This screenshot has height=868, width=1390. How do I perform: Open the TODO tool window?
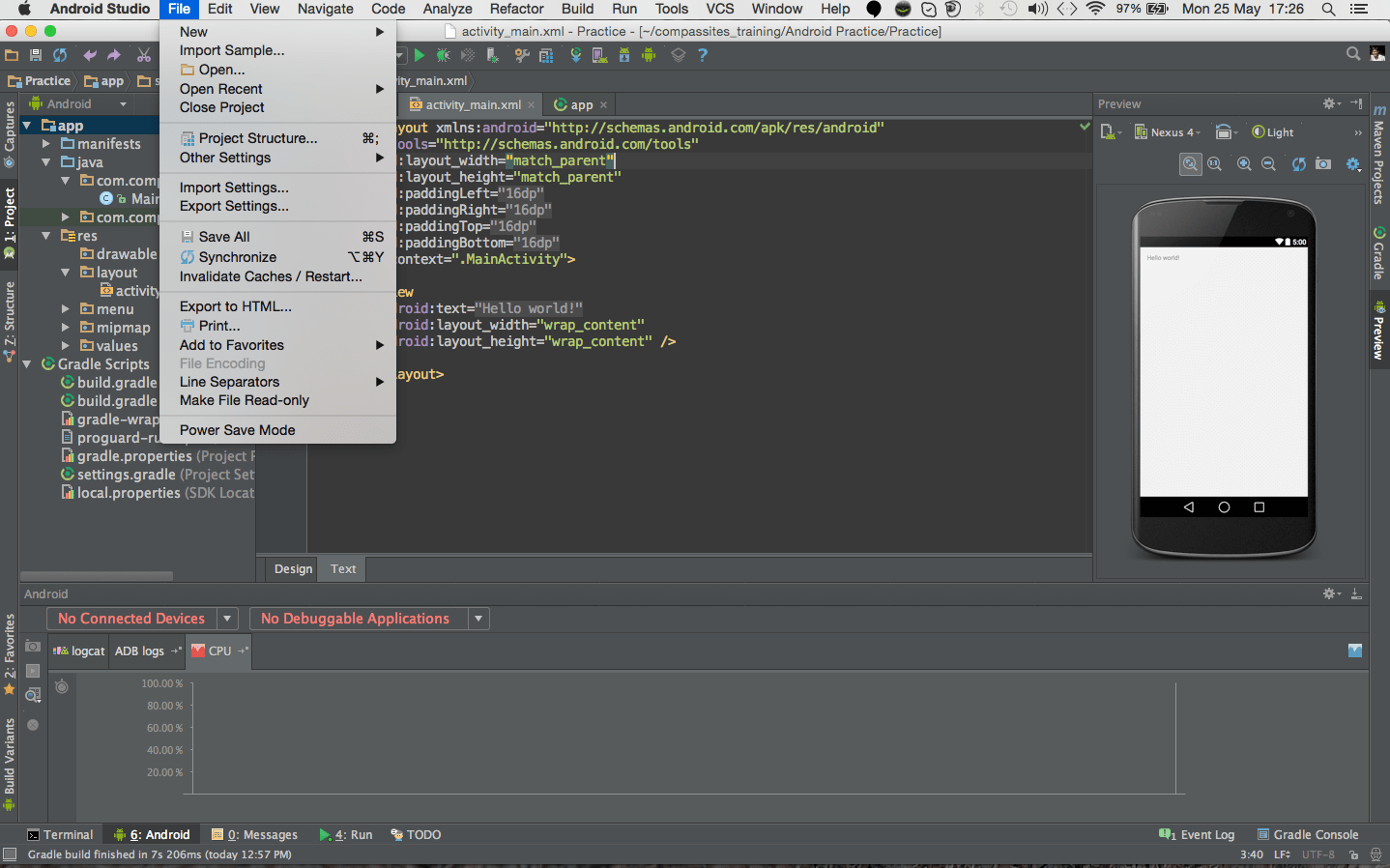(416, 835)
